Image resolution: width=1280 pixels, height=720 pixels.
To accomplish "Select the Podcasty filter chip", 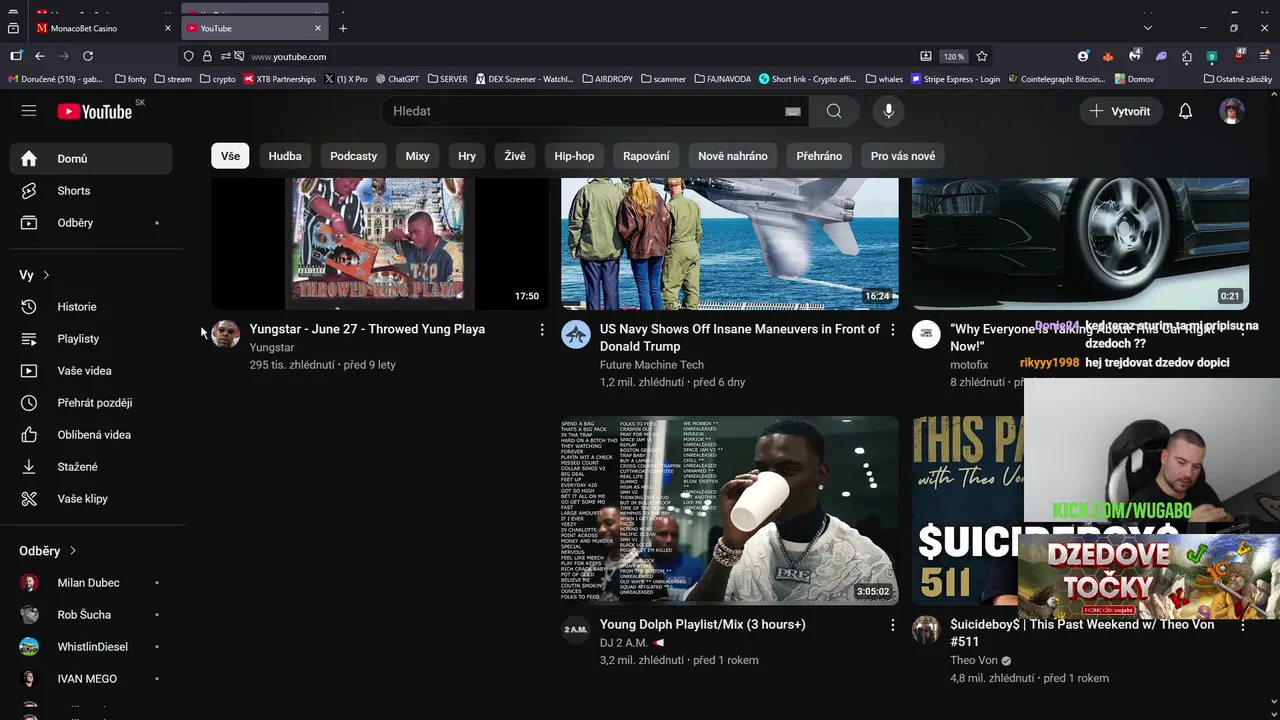I will click(354, 156).
